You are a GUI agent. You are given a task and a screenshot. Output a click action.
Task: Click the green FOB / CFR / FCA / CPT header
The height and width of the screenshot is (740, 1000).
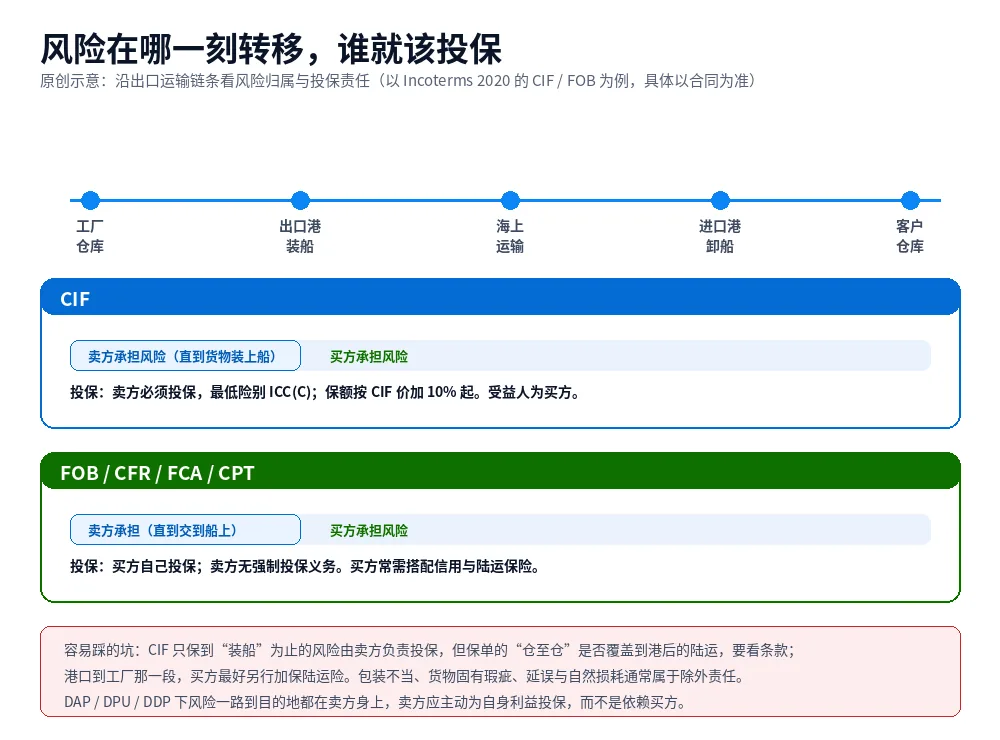500,471
